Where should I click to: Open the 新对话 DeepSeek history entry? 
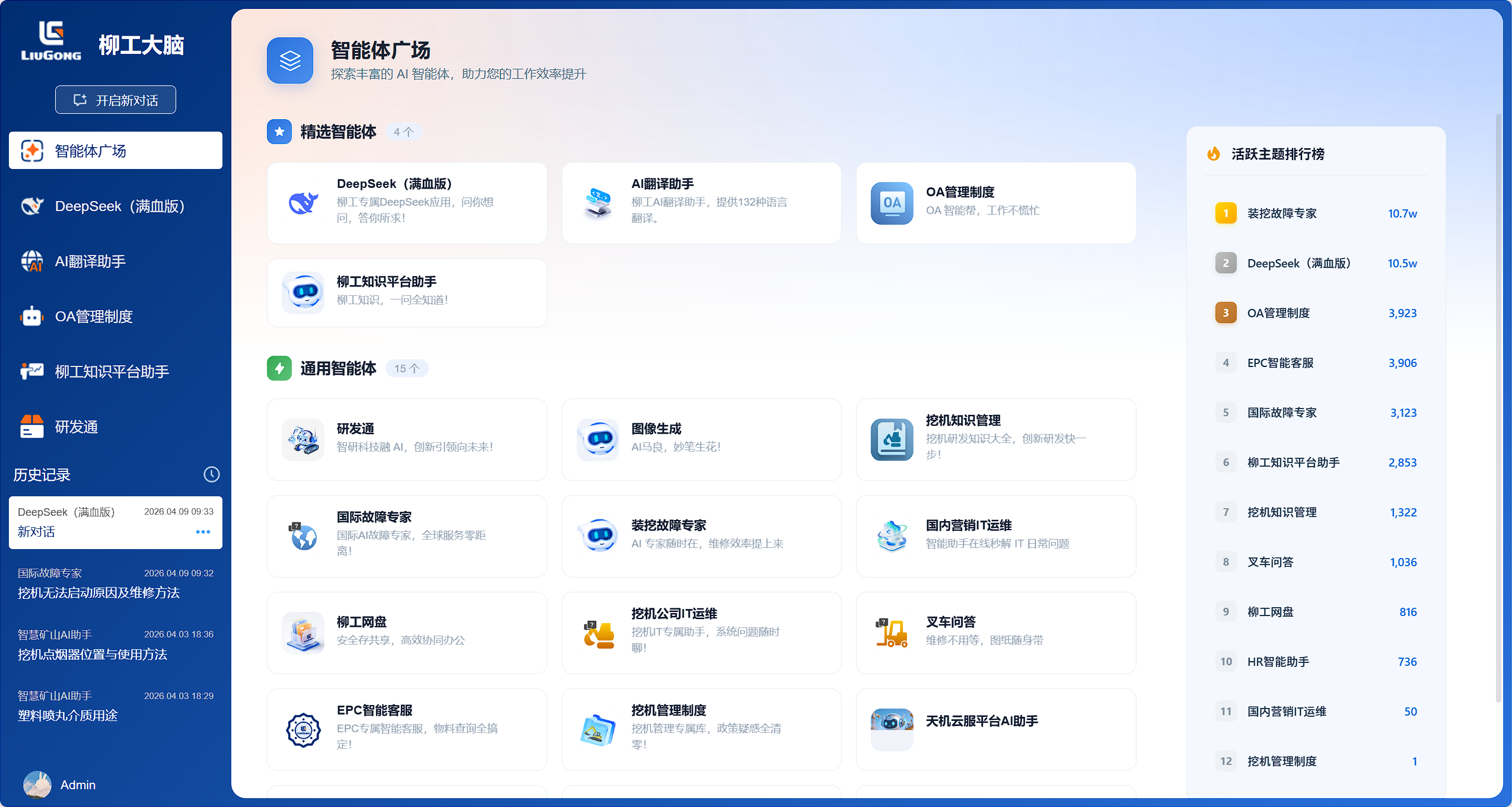tap(116, 522)
